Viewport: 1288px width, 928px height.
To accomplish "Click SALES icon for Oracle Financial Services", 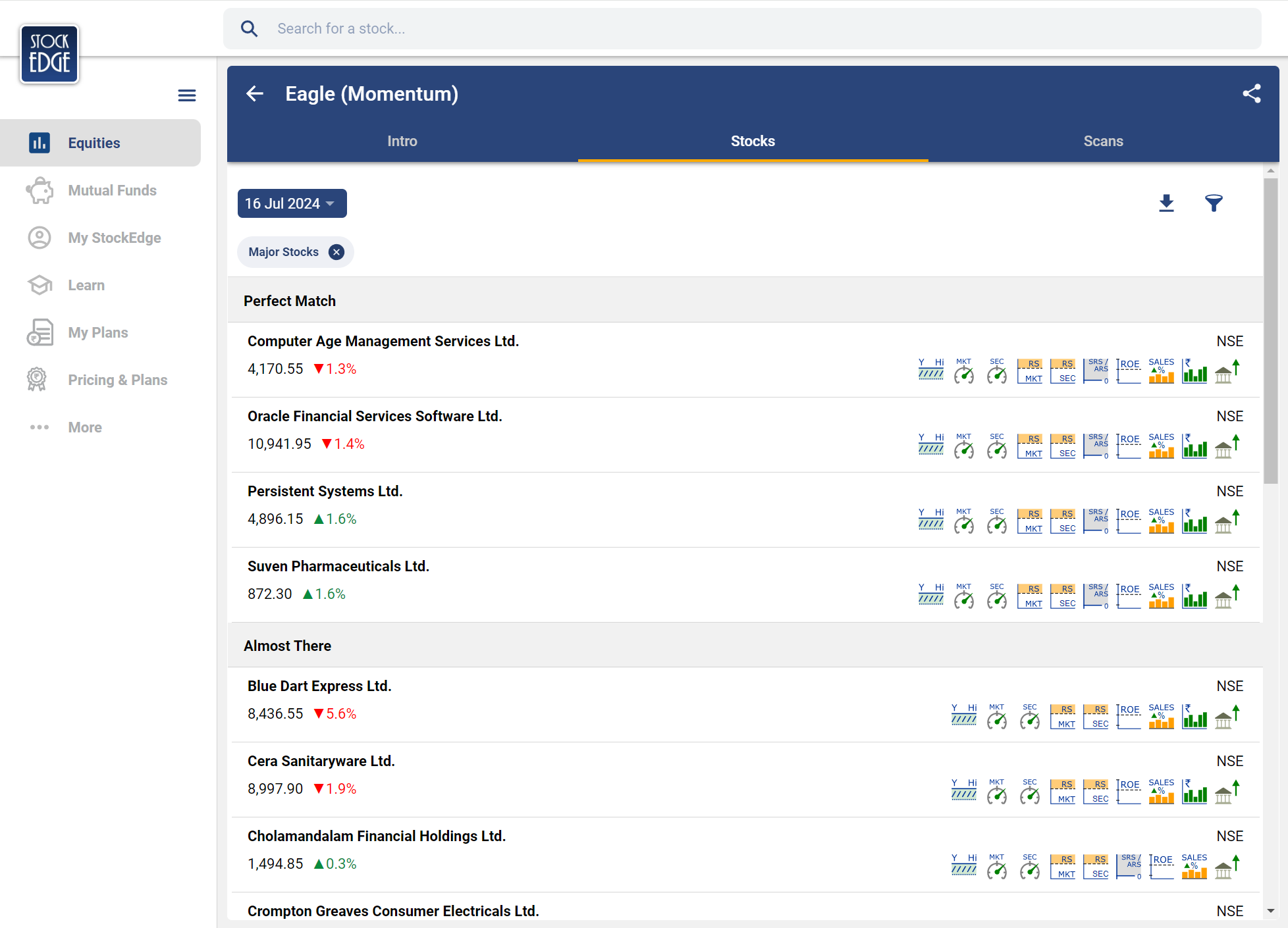I will [1161, 445].
